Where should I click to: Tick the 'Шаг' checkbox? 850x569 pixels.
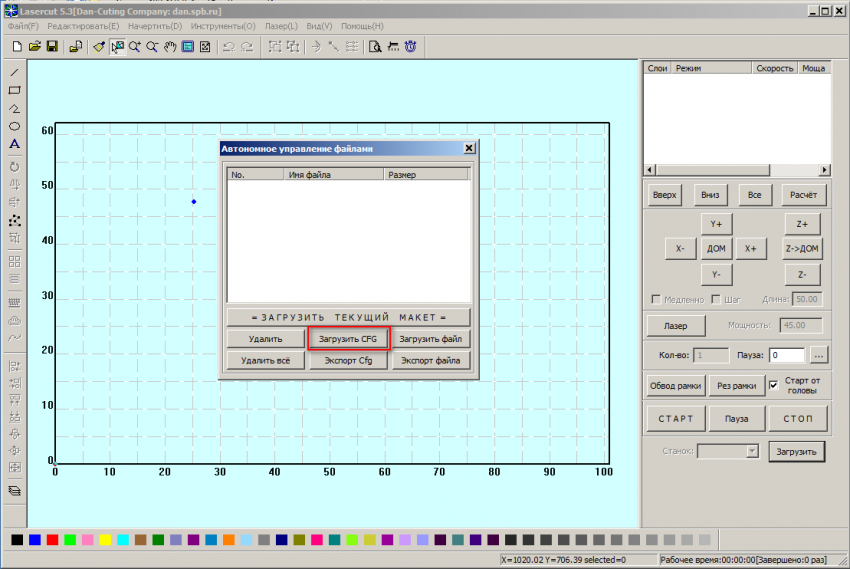[x=714, y=299]
